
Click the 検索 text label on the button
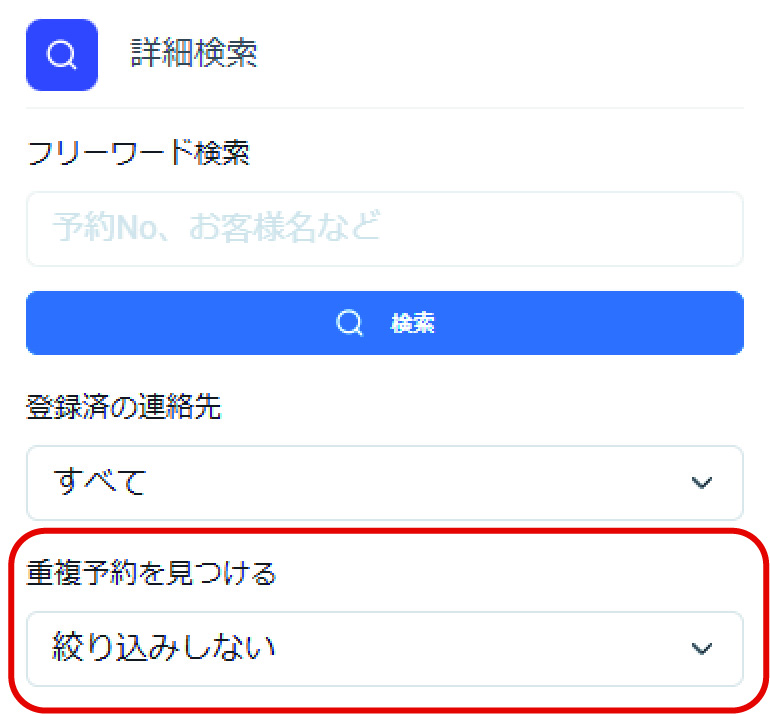(x=413, y=323)
